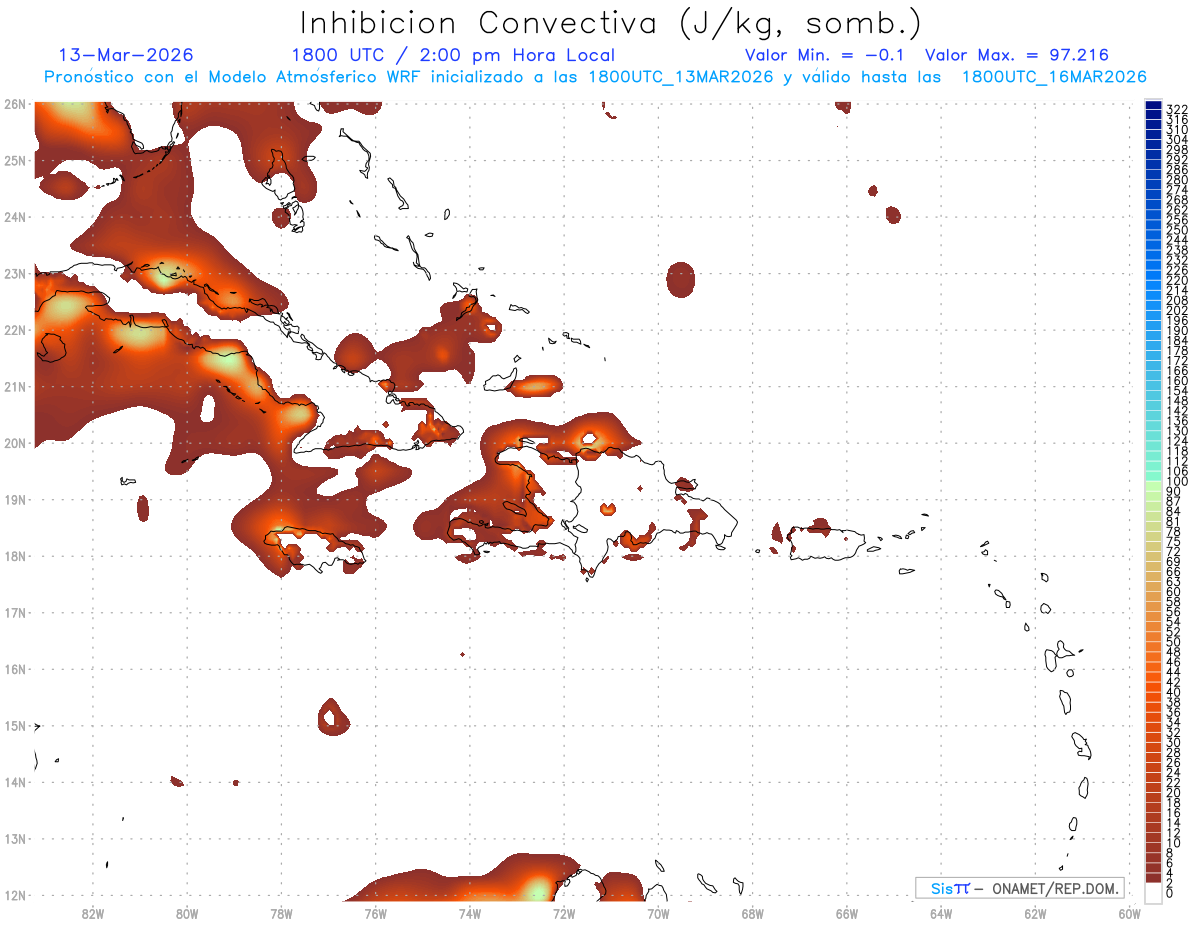The height and width of the screenshot is (927, 1200).
Task: Click the 26N latitude label
Action: pos(14,104)
